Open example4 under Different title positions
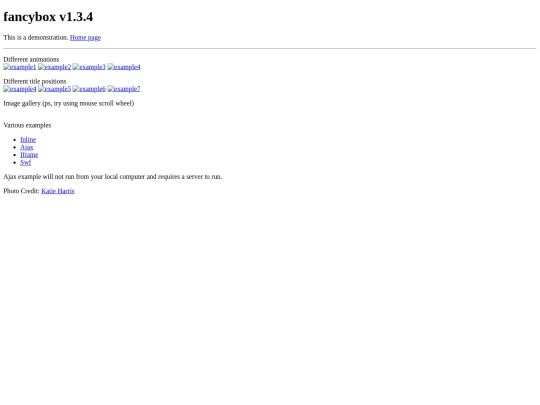The image size is (540, 405). click(x=20, y=89)
